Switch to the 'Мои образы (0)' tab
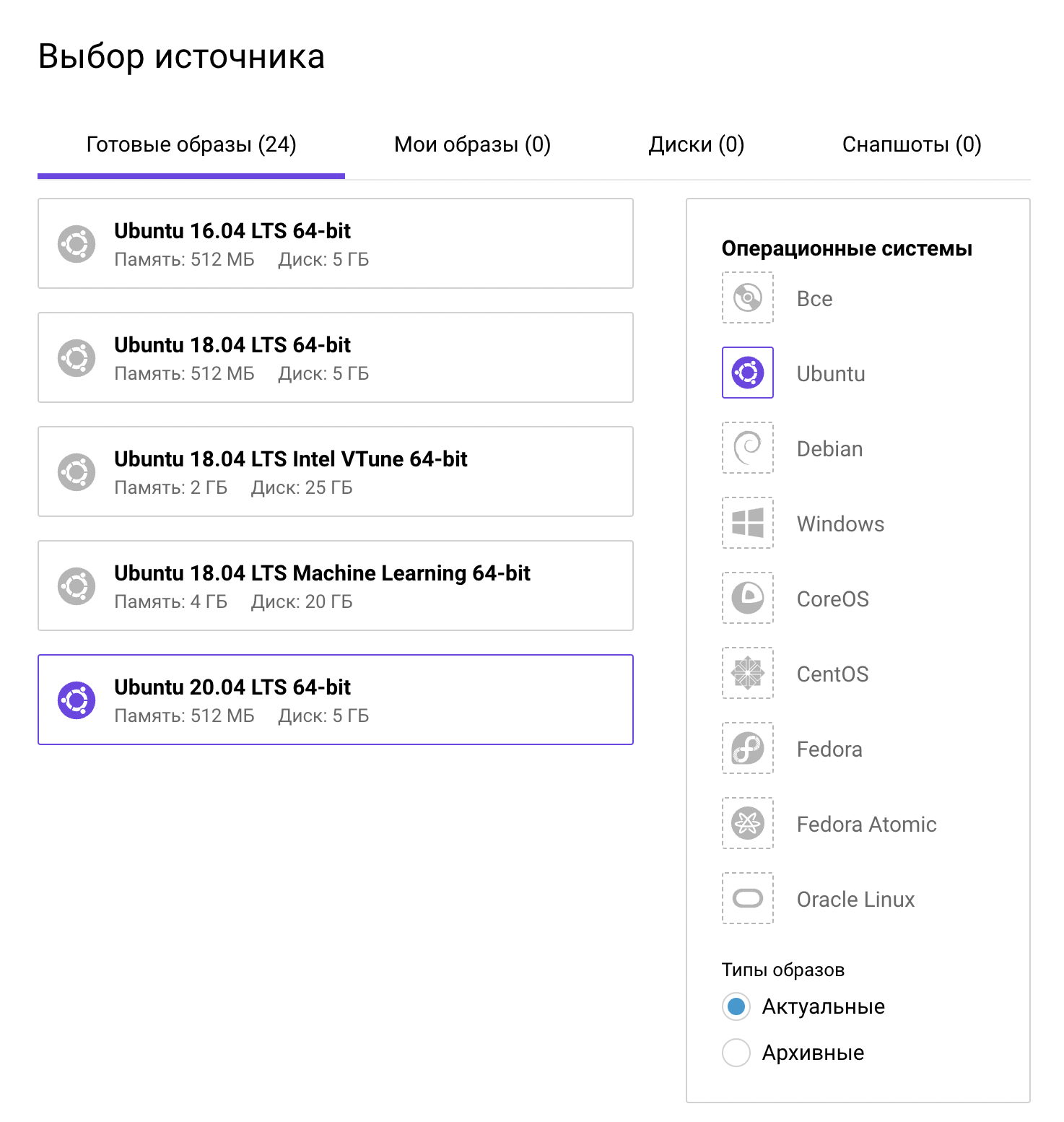Image resolution: width=1064 pixels, height=1122 pixels. [472, 145]
